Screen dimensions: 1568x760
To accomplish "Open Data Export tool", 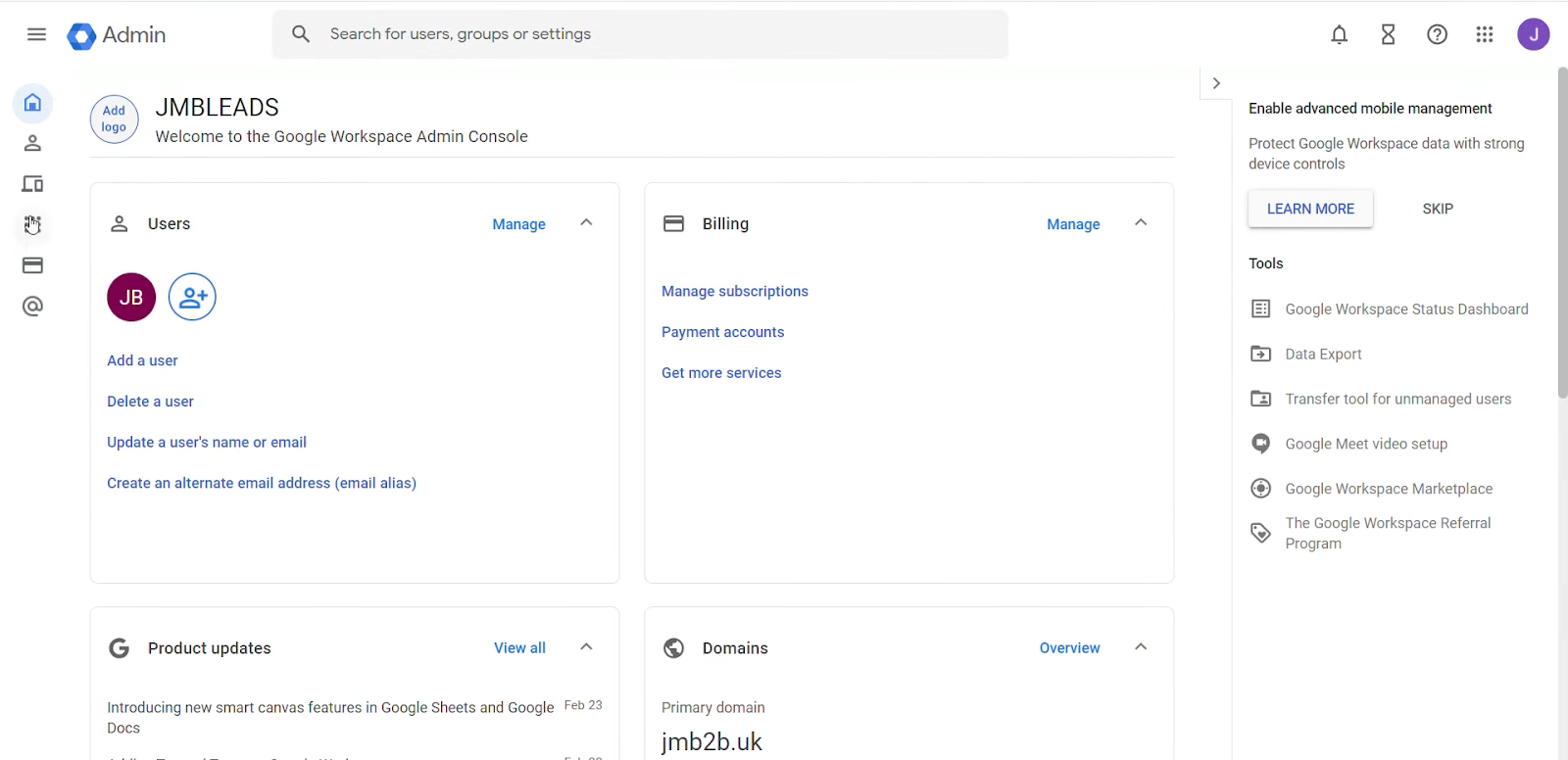I will [1323, 355].
